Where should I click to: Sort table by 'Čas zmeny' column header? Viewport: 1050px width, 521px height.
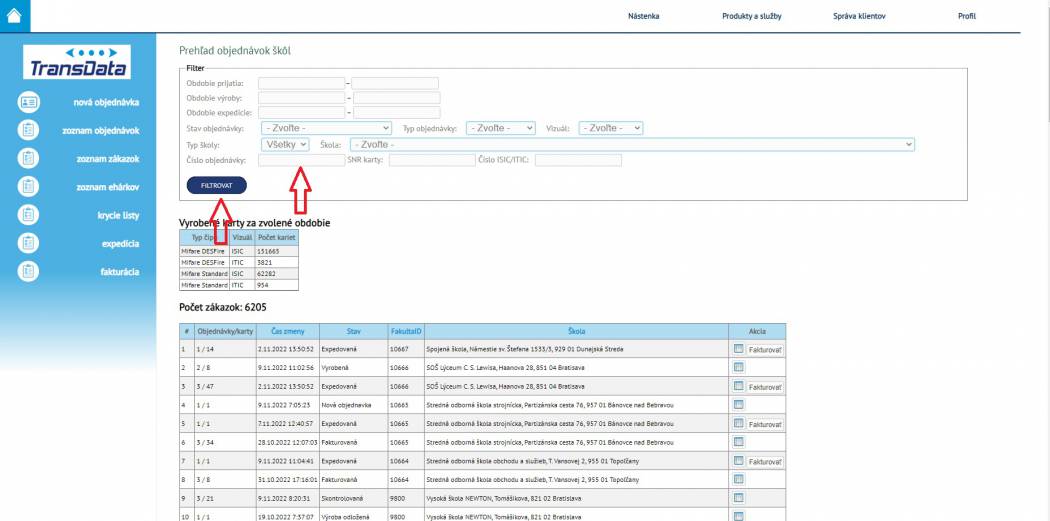[287, 330]
